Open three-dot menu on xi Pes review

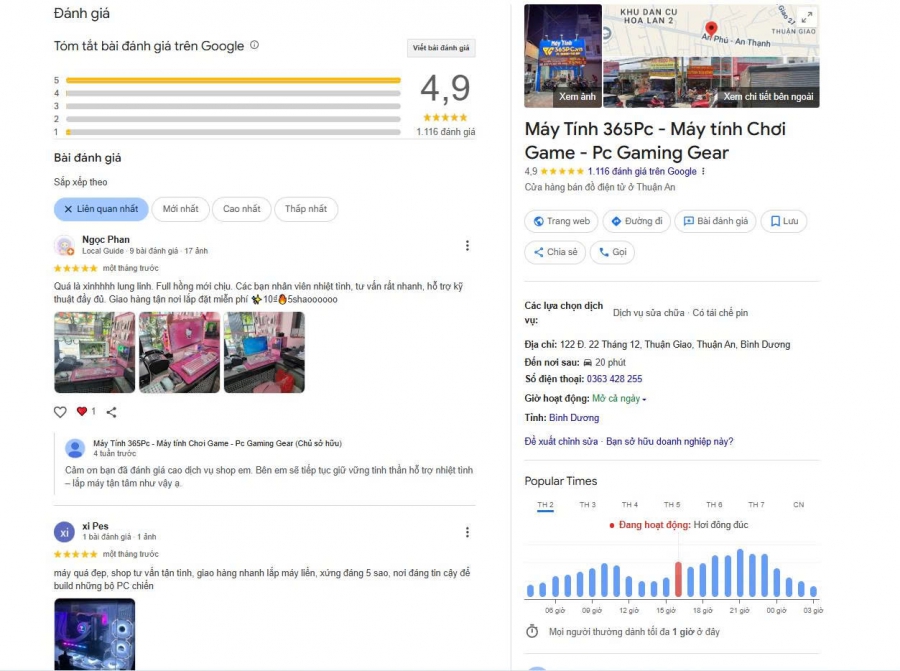point(467,532)
